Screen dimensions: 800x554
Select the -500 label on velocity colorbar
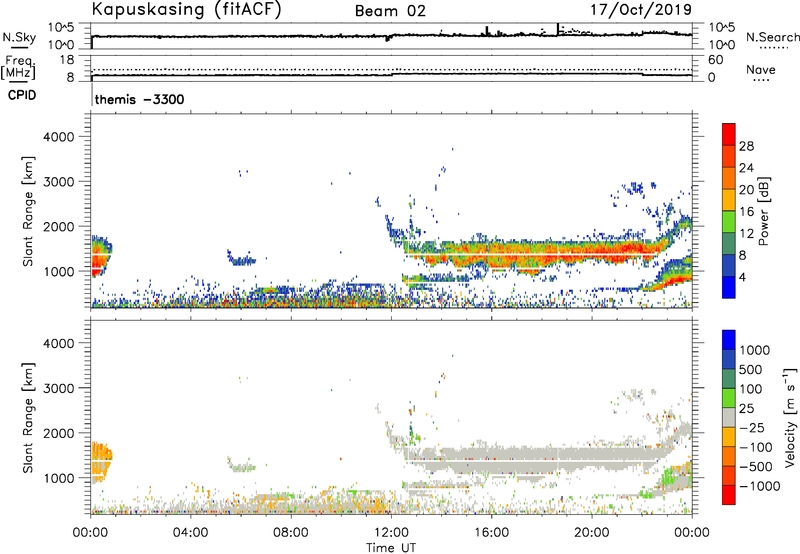[755, 467]
